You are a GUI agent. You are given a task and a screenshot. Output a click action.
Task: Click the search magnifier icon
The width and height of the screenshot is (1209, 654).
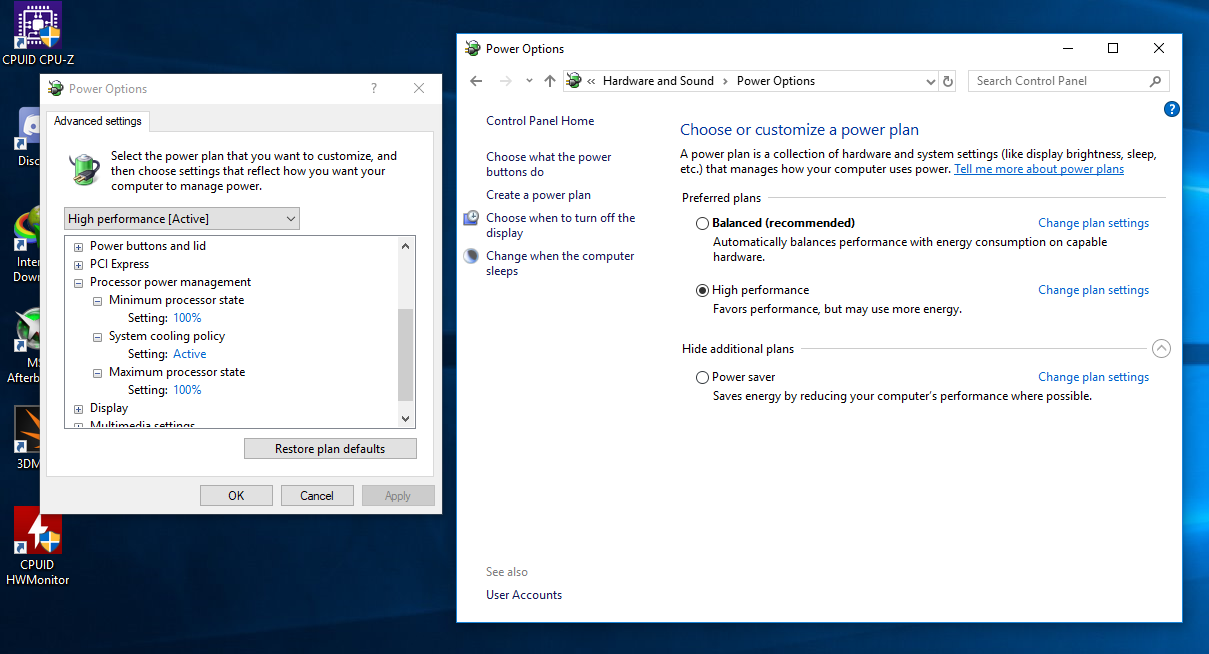pos(1156,81)
